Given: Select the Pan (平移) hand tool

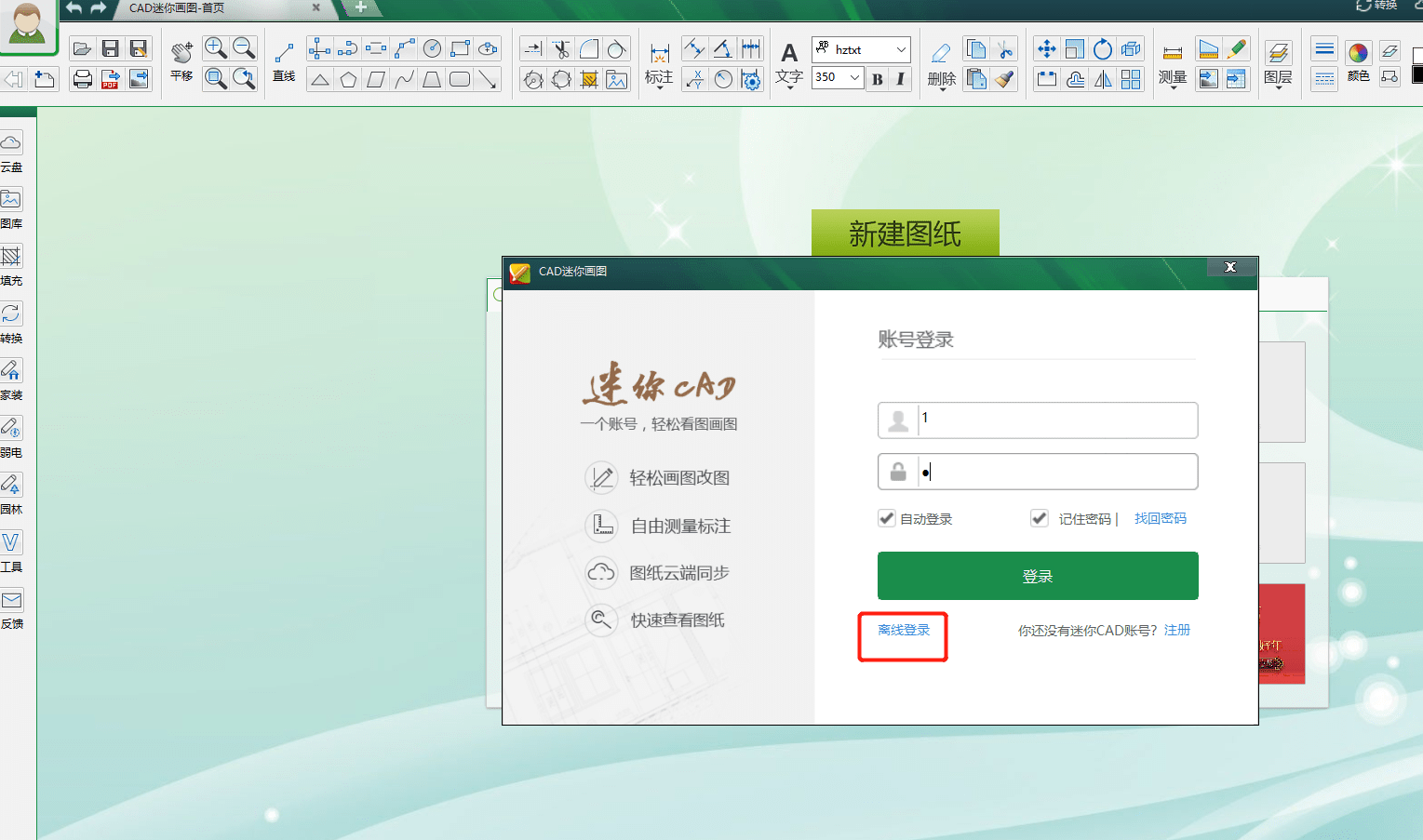Looking at the screenshot, I should [x=181, y=61].
